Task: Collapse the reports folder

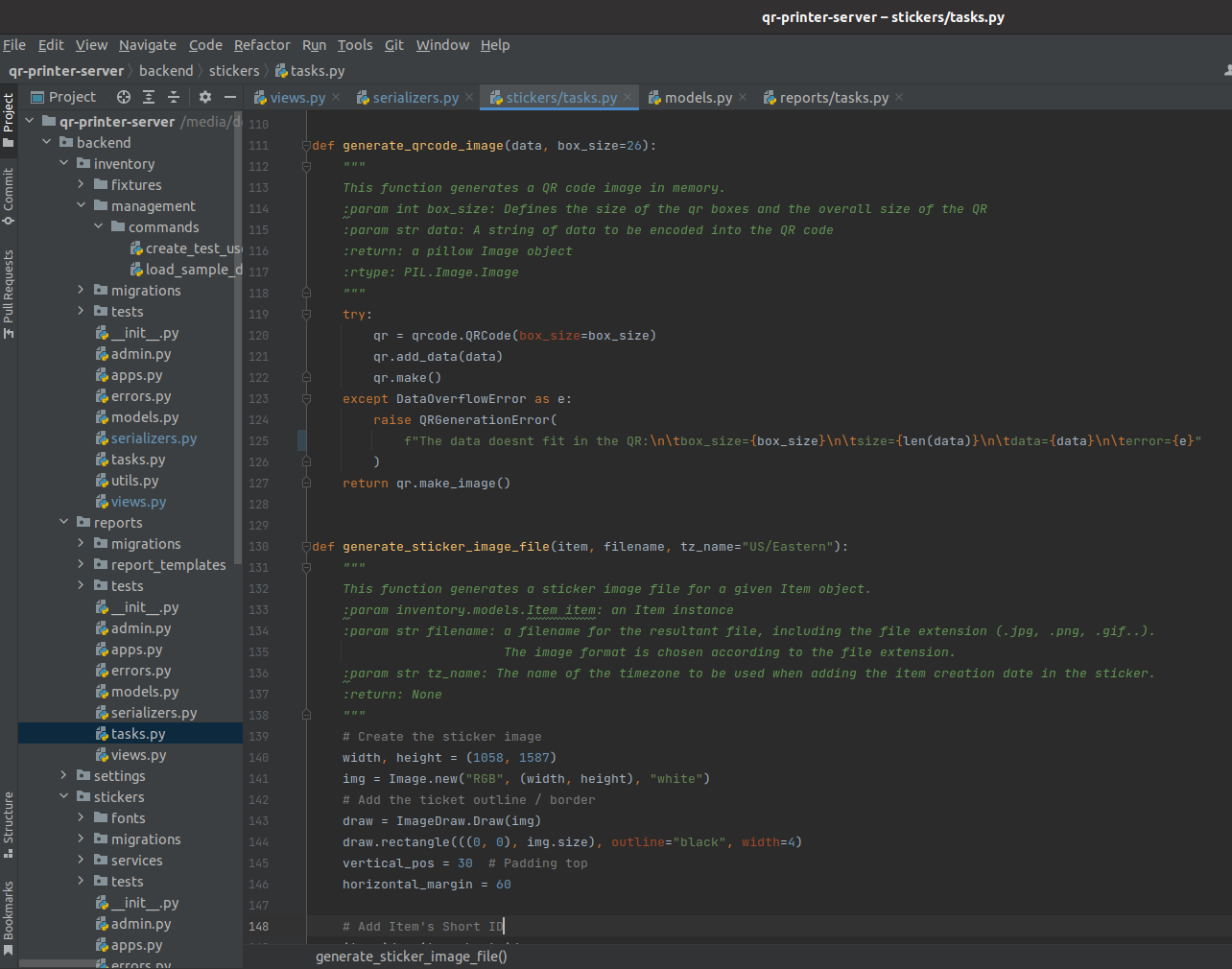Action: tap(64, 523)
